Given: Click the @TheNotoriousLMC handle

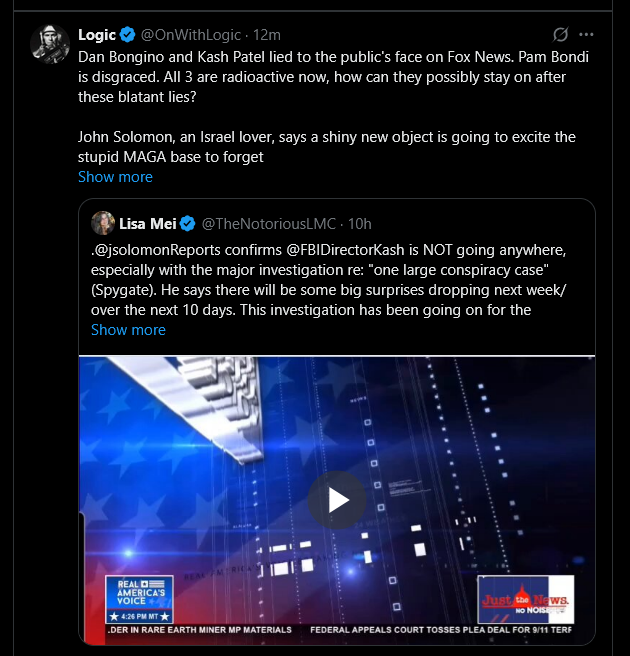Looking at the screenshot, I should (269, 224).
